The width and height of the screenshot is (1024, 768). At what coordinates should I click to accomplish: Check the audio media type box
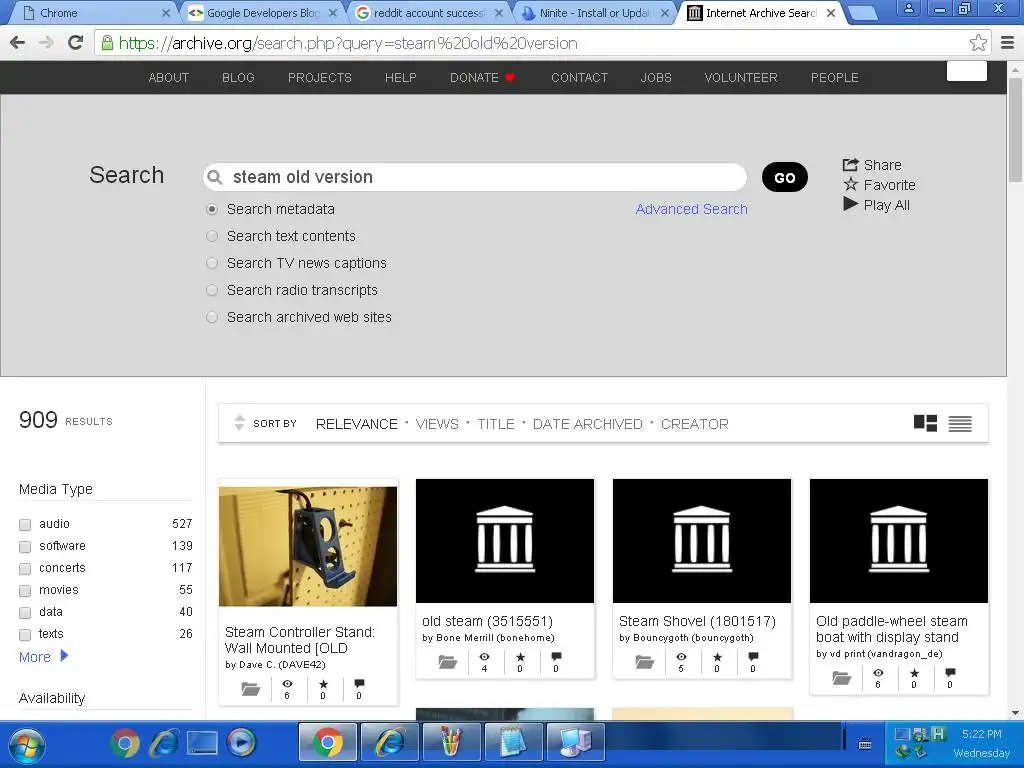pos(25,524)
